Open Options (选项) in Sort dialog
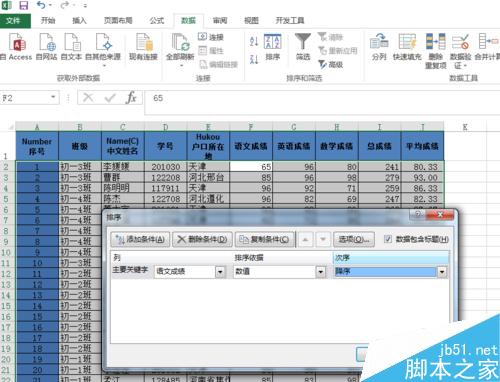 tap(354, 239)
